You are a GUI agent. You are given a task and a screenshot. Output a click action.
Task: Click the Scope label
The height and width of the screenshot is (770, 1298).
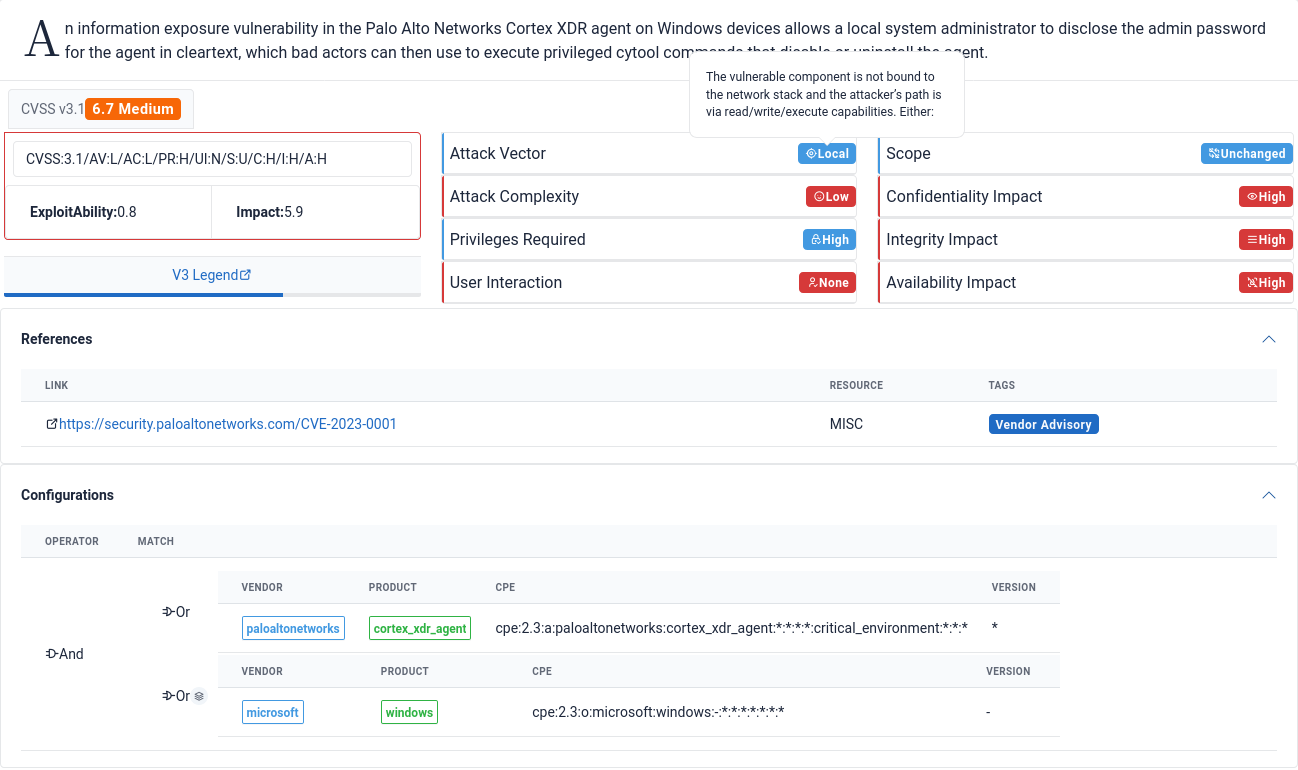point(908,153)
